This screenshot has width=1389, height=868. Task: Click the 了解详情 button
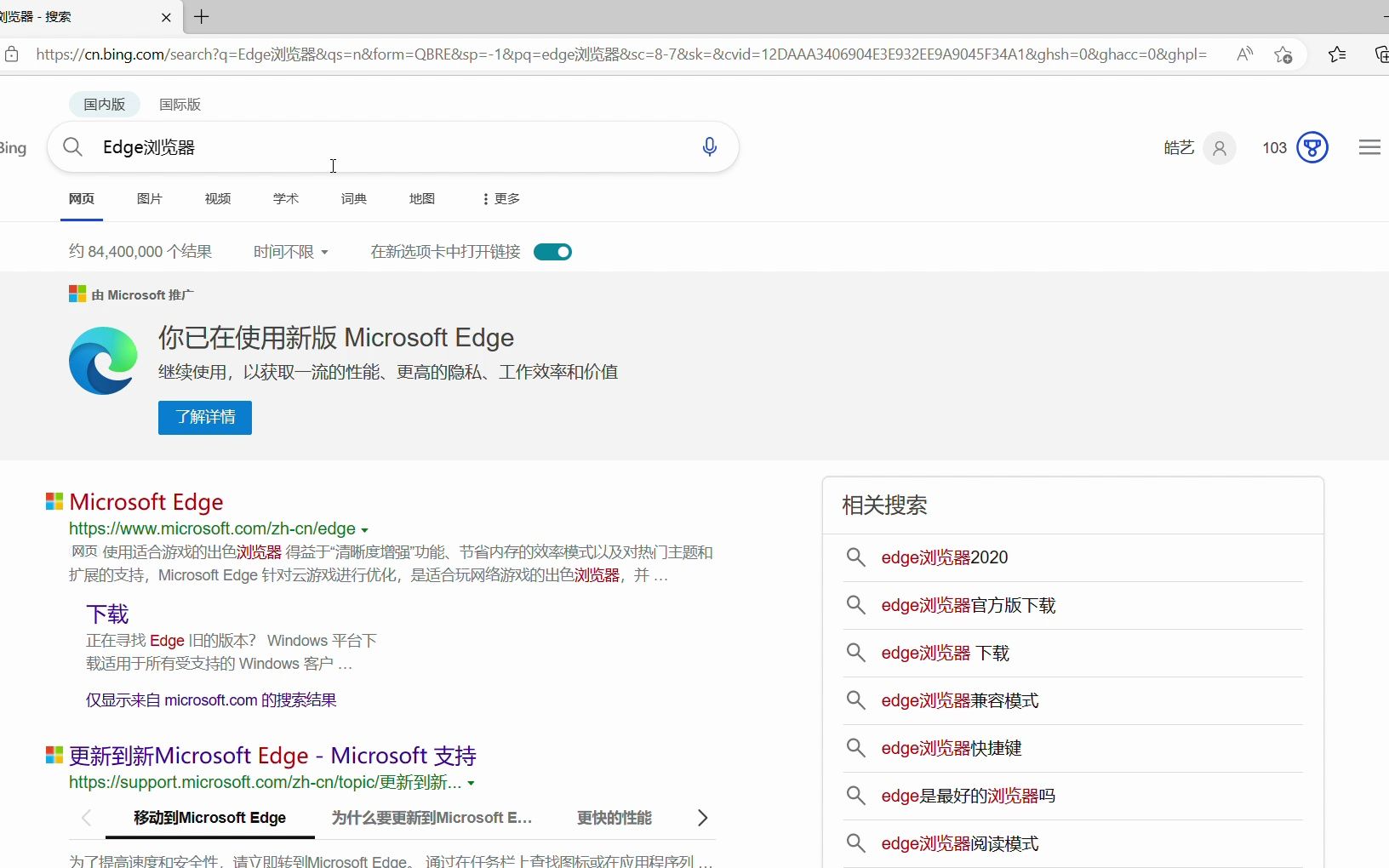point(205,418)
